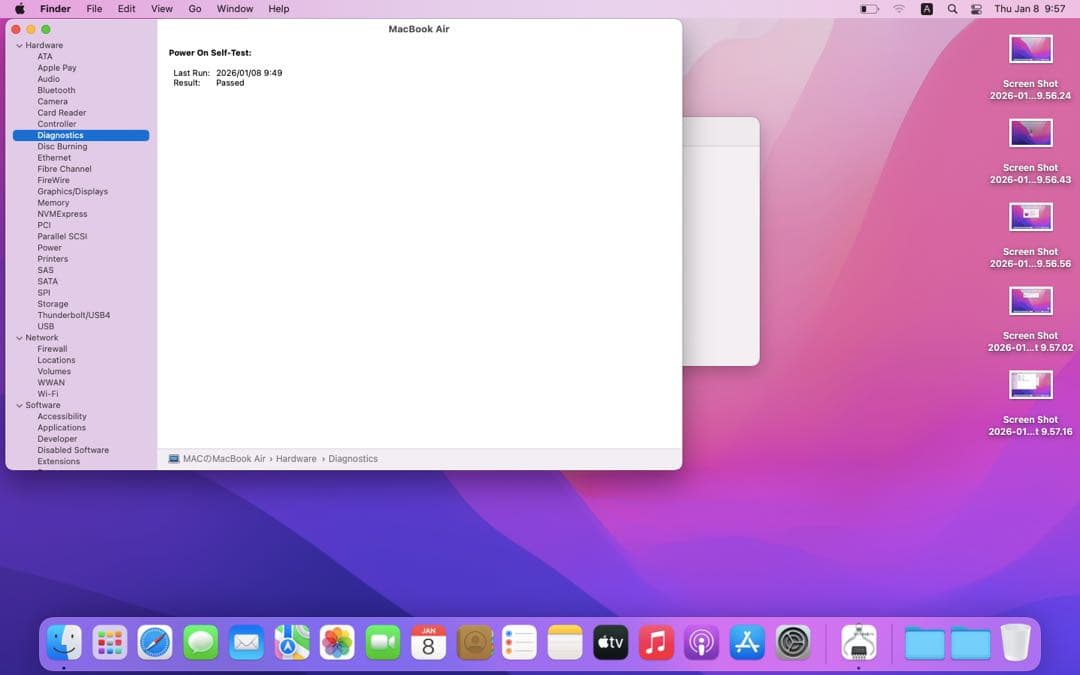Open the Maps app
The height and width of the screenshot is (675, 1080).
pyautogui.click(x=291, y=643)
